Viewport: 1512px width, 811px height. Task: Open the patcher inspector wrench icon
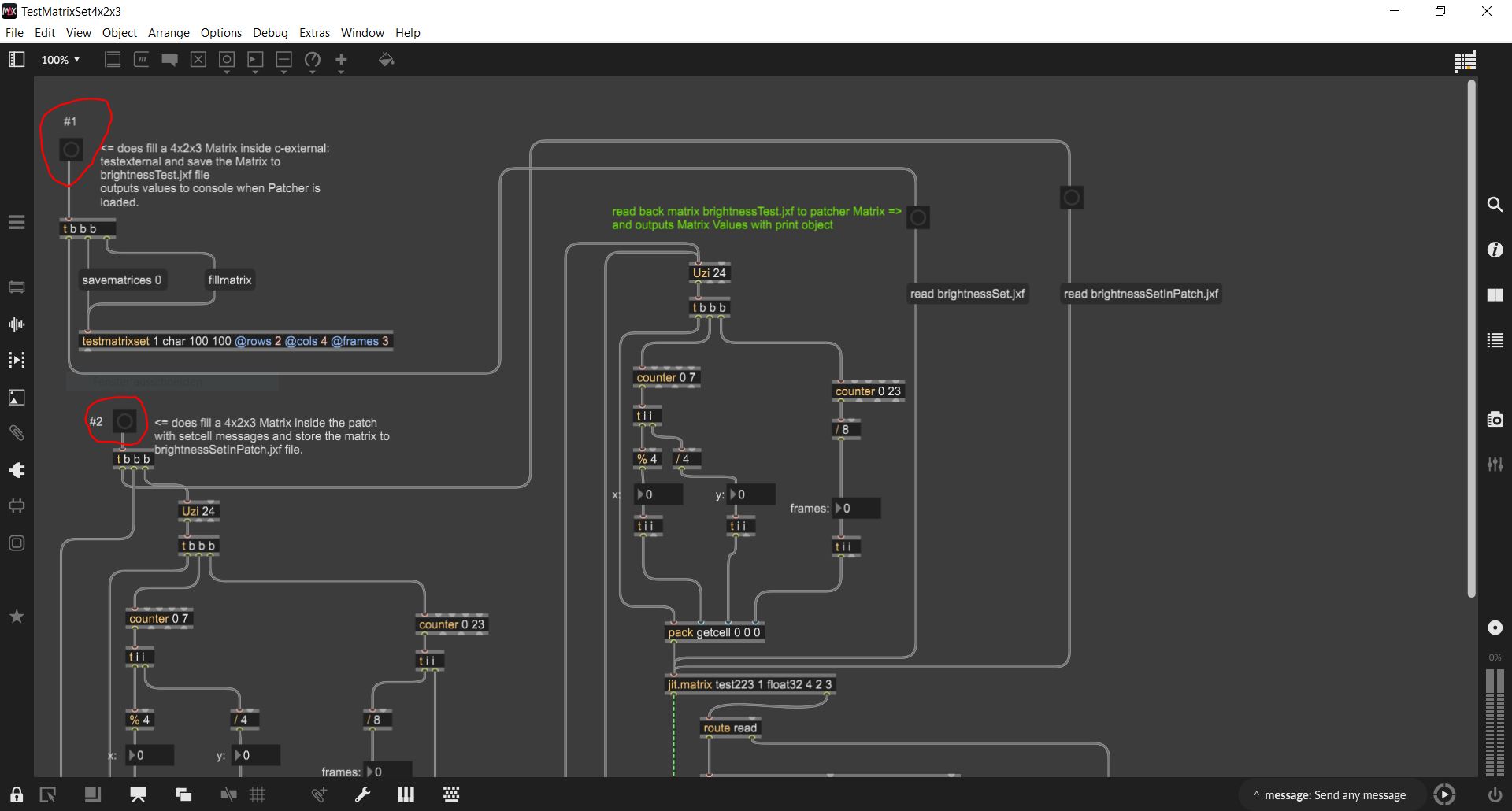pyautogui.click(x=362, y=794)
